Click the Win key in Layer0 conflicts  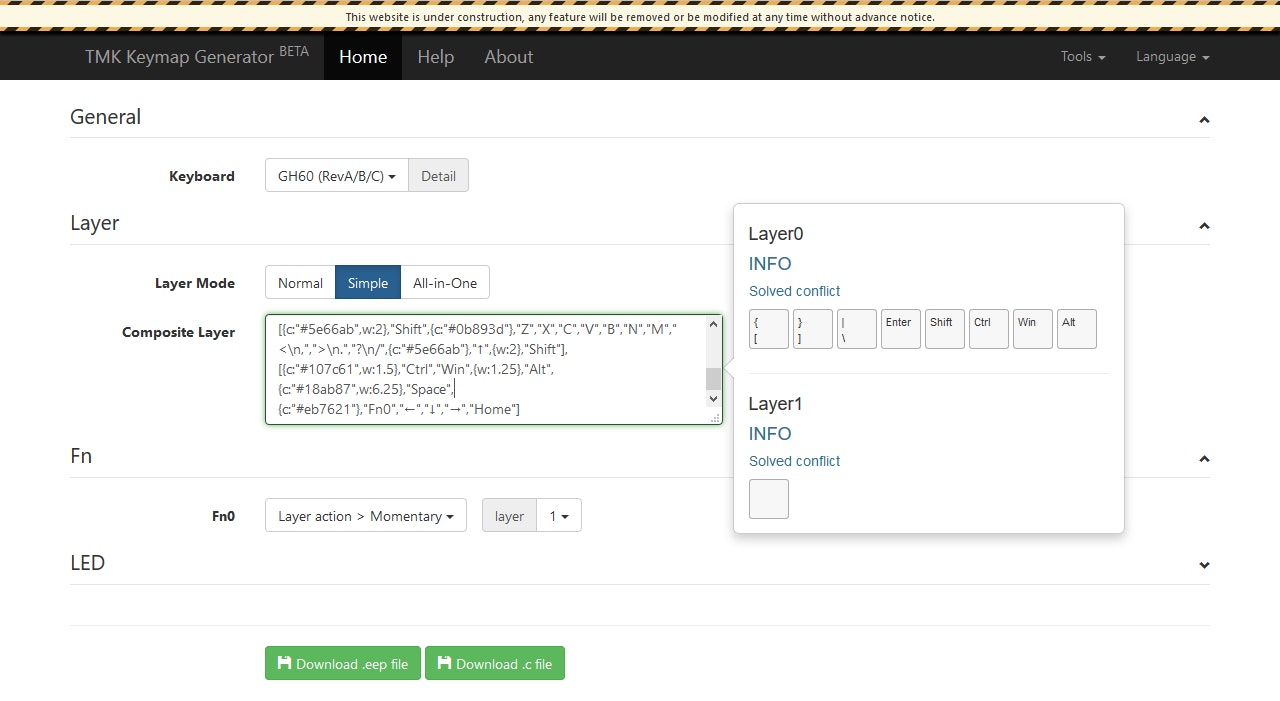pyautogui.click(x=1032, y=329)
